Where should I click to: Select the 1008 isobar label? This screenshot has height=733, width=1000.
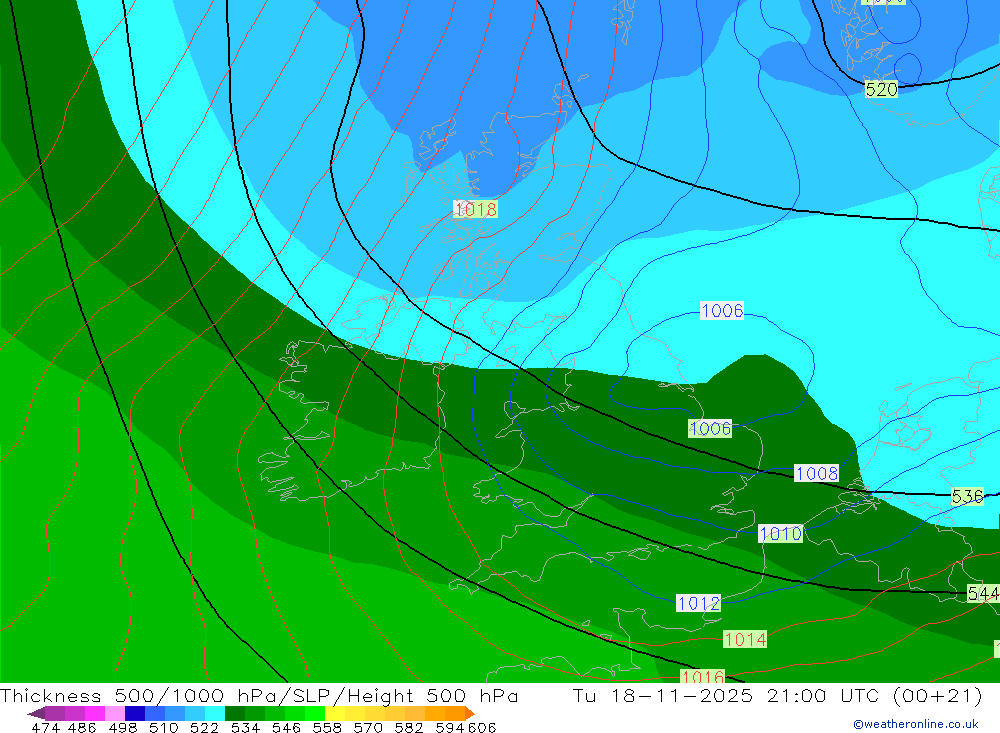click(x=816, y=473)
